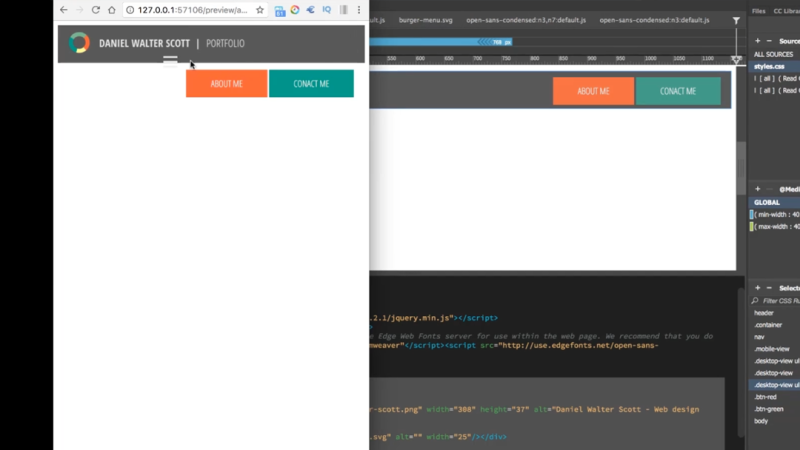Image resolution: width=800 pixels, height=450 pixels.
Task: Click the live view vertical scrollbar
Action: pos(741,168)
